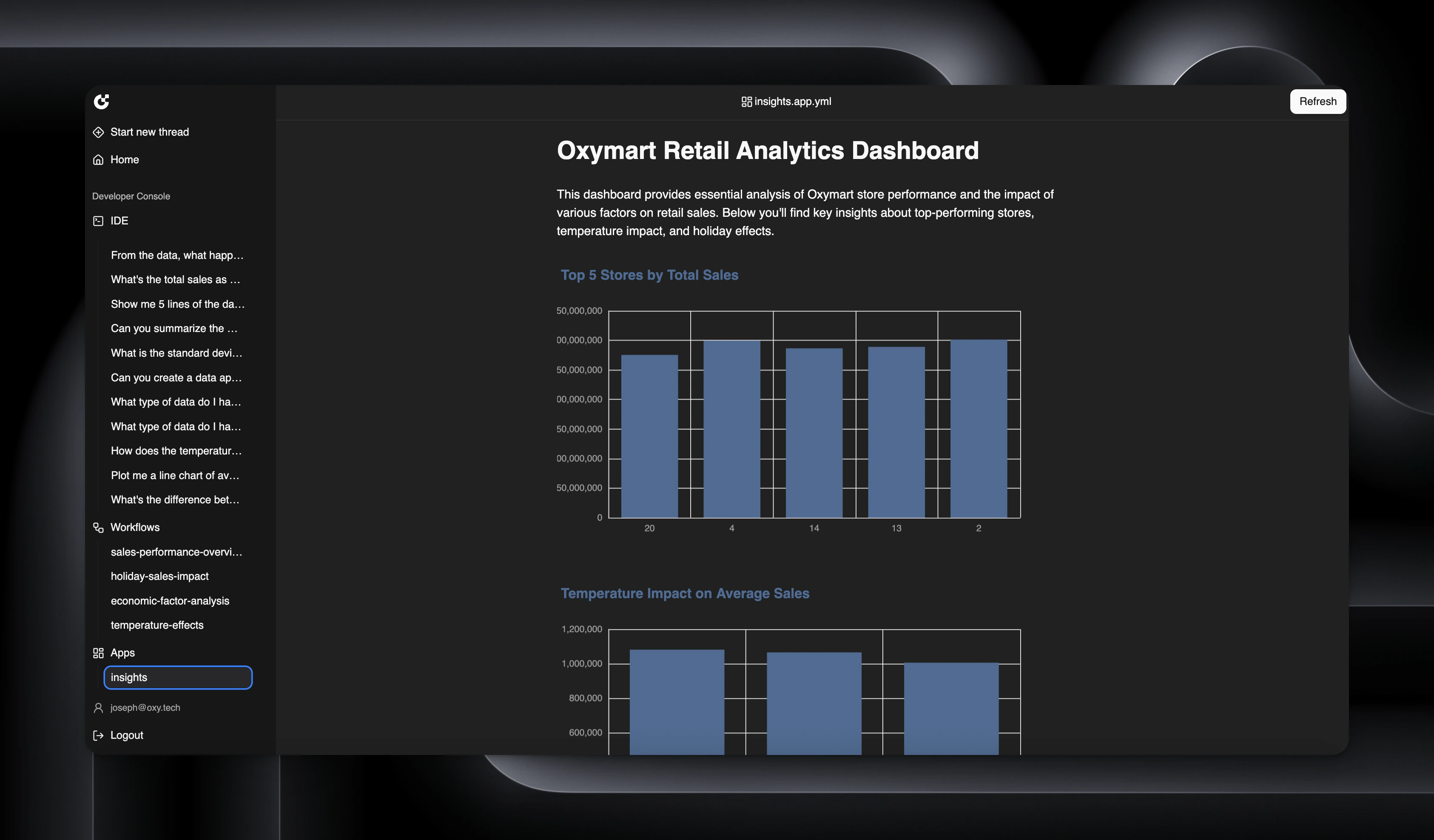Image resolution: width=1434 pixels, height=840 pixels.
Task: Open thread 'Can you create a data ap…'
Action: tap(177, 377)
